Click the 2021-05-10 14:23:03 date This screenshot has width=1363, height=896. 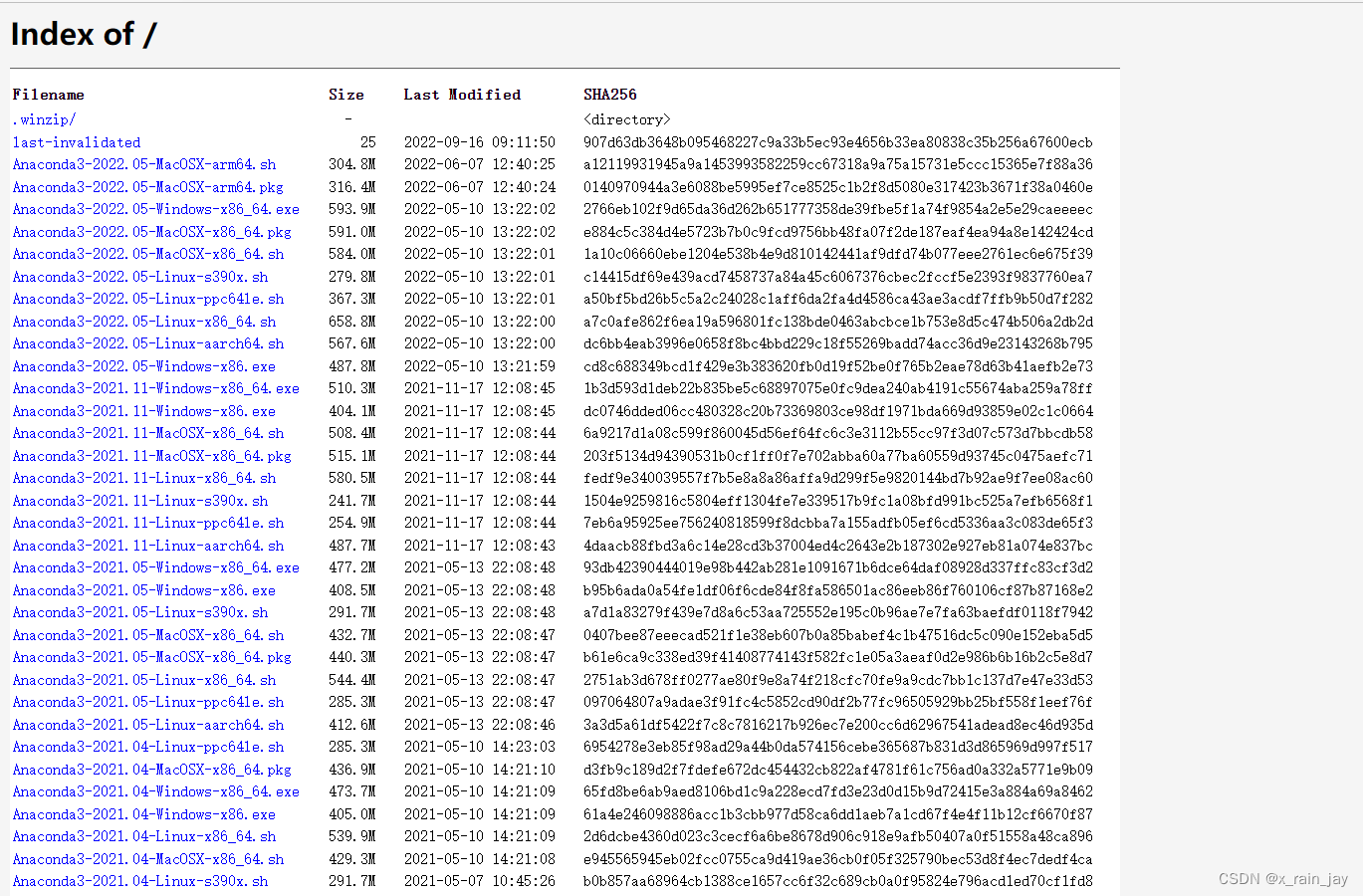(x=480, y=747)
